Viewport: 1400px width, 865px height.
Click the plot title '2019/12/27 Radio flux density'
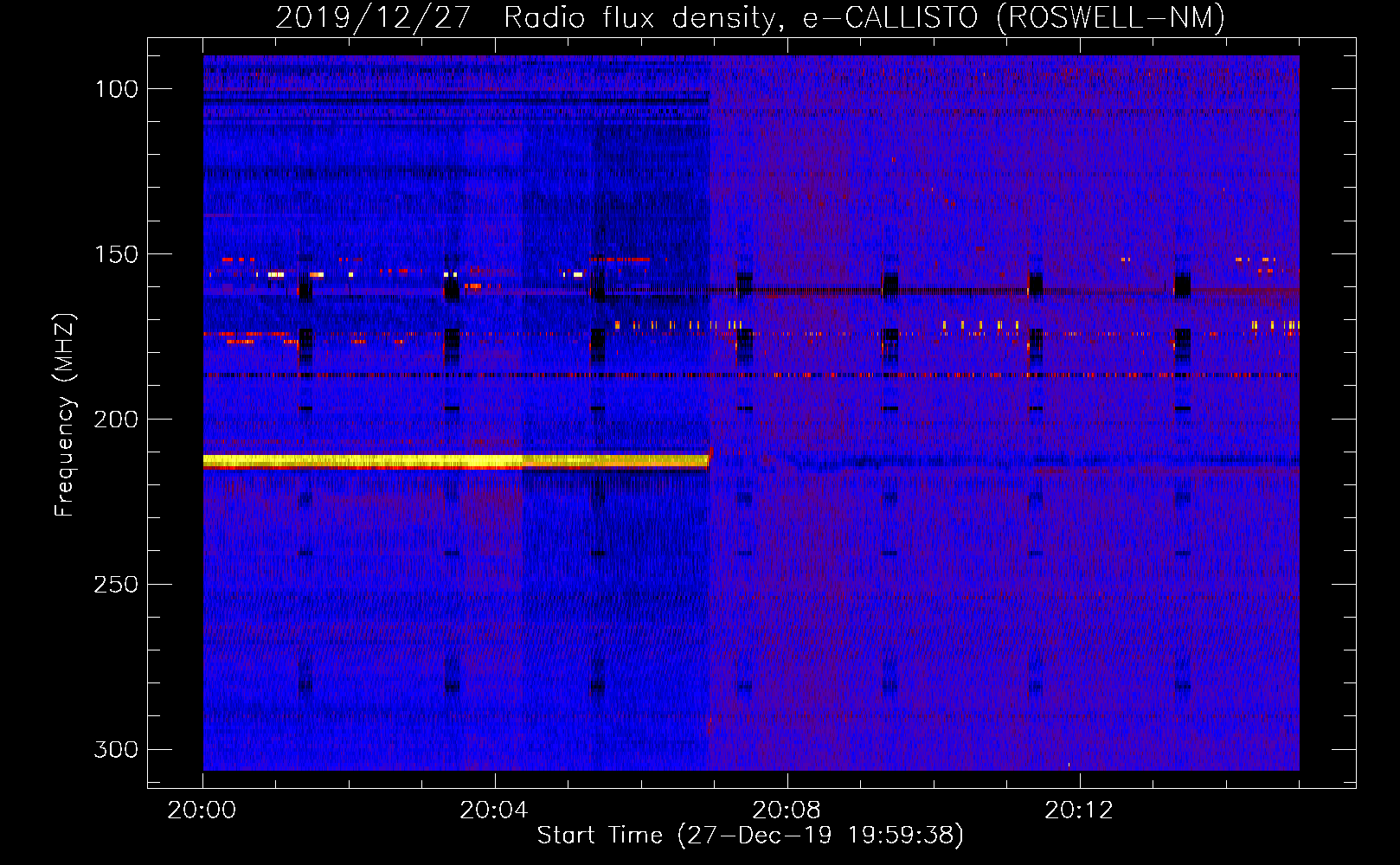[x=750, y=17]
